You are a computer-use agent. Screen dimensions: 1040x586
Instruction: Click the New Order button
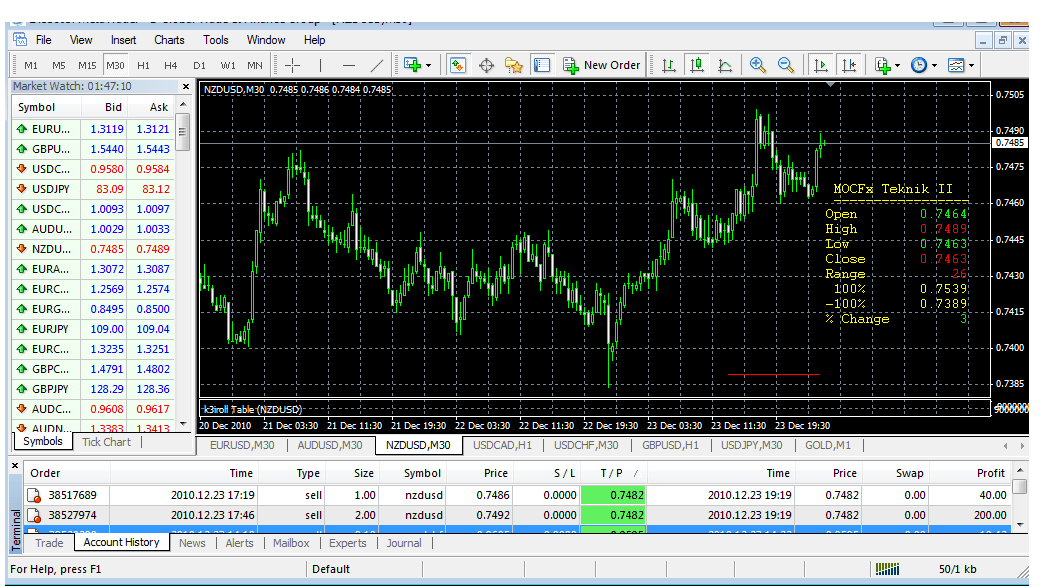click(602, 65)
